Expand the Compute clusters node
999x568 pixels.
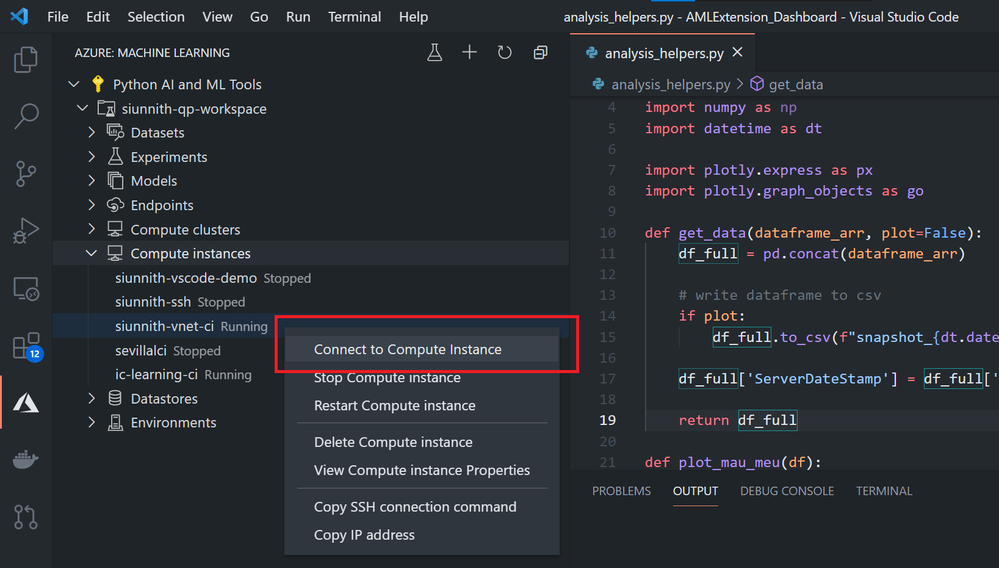pyautogui.click(x=92, y=229)
